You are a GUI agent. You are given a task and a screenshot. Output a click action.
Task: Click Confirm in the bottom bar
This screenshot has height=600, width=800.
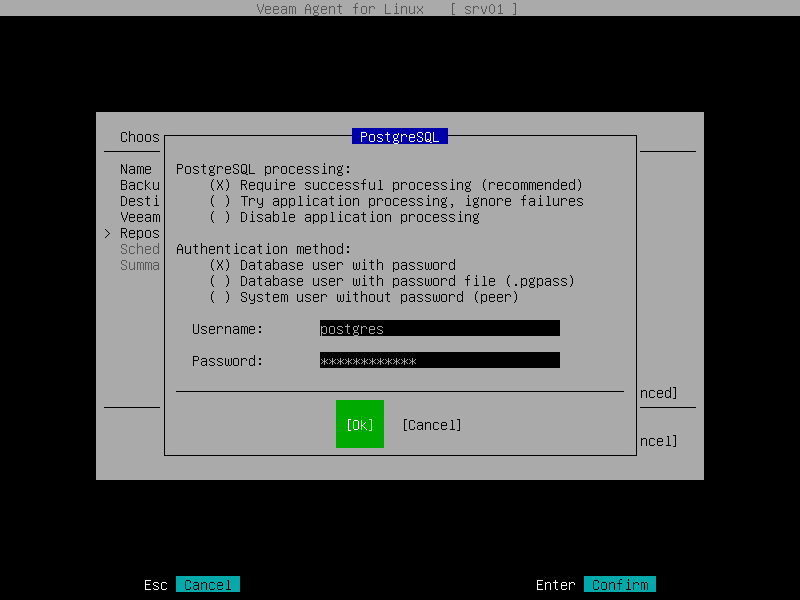619,584
